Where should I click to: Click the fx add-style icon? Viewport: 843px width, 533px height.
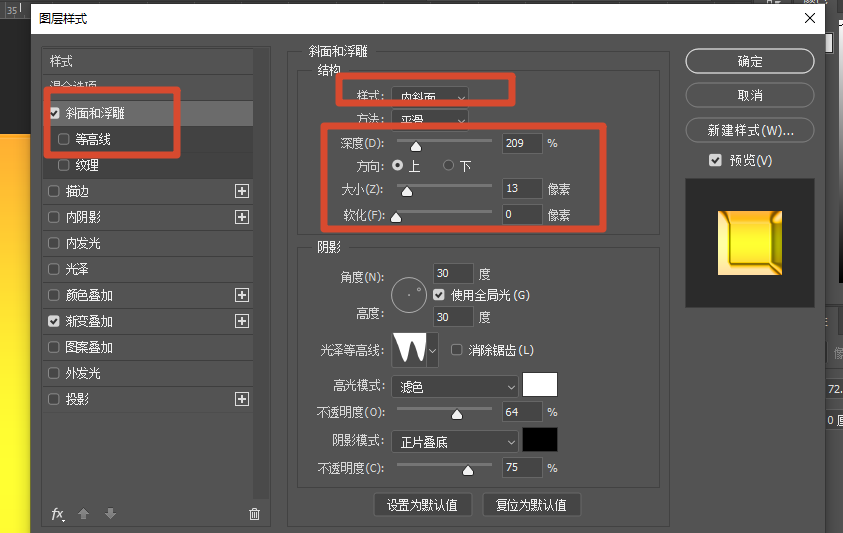(x=58, y=514)
